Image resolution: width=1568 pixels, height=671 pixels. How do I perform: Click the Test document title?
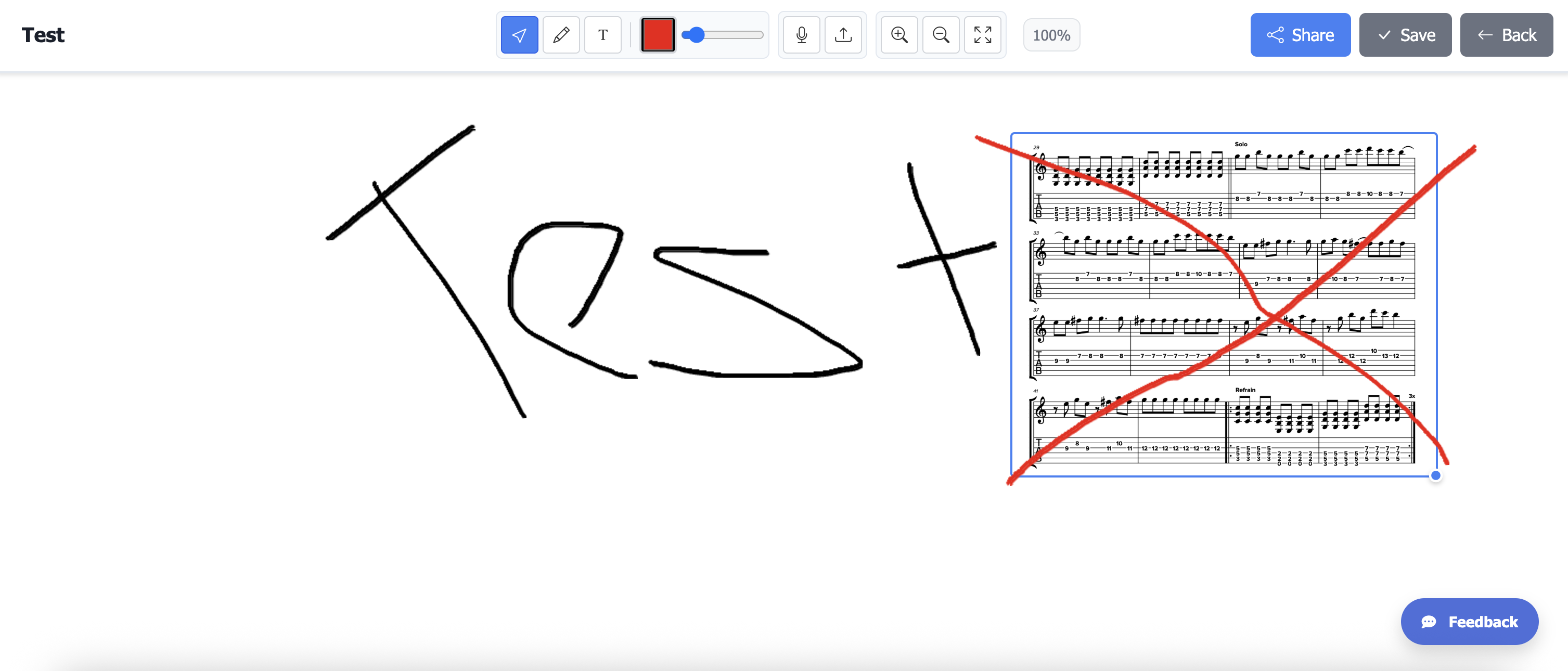click(43, 35)
